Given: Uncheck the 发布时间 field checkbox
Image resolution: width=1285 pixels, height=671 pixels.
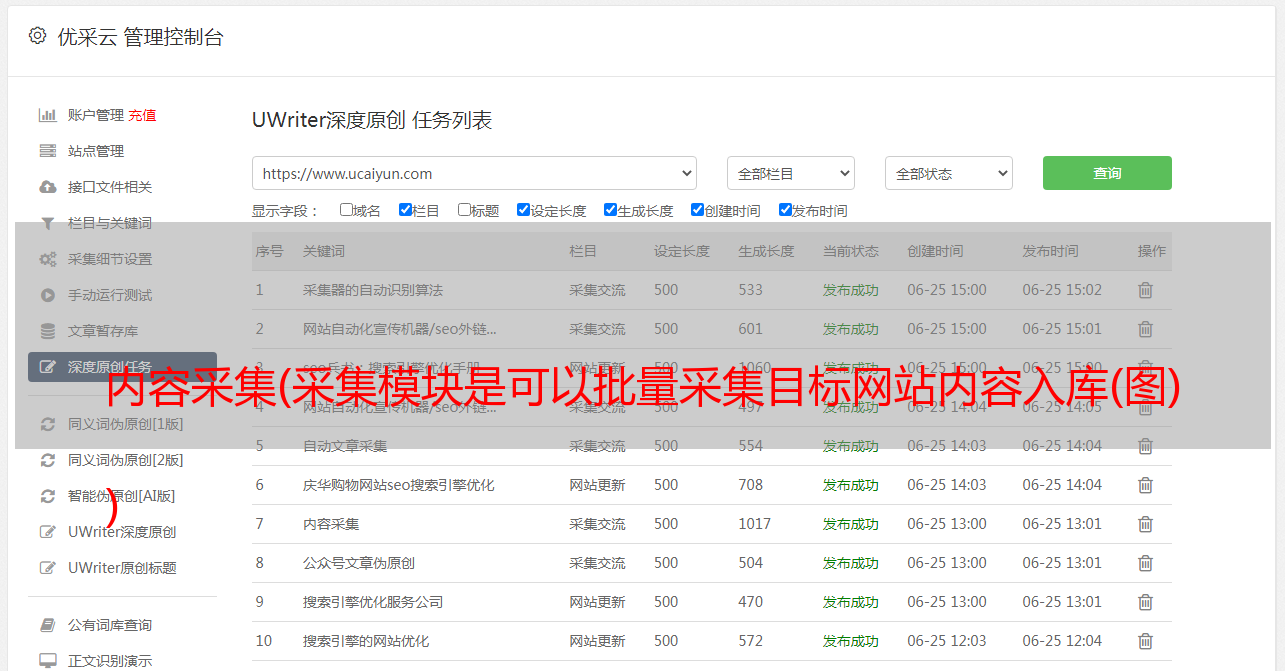Looking at the screenshot, I should tap(784, 210).
